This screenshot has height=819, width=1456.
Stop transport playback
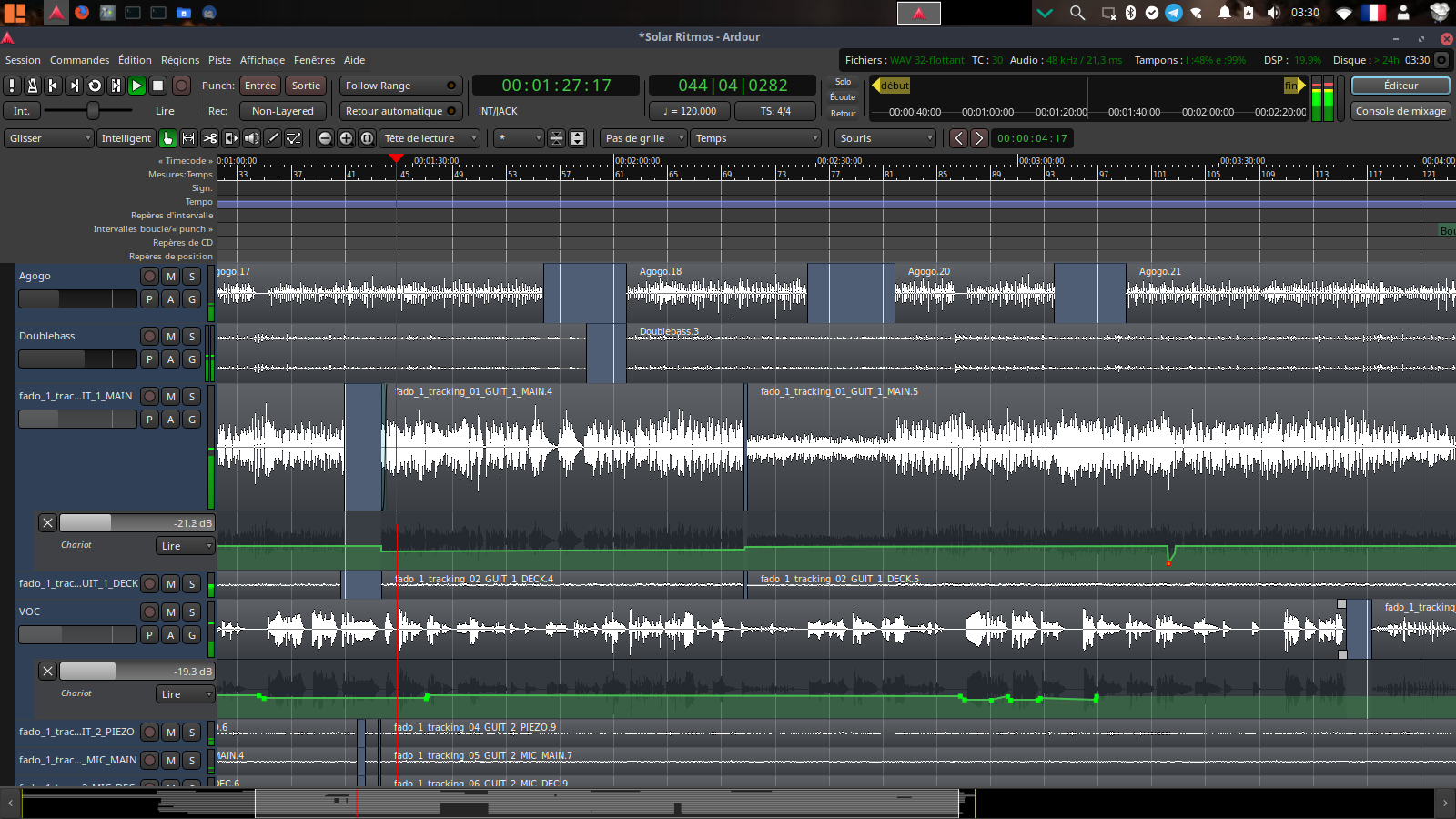click(x=157, y=86)
